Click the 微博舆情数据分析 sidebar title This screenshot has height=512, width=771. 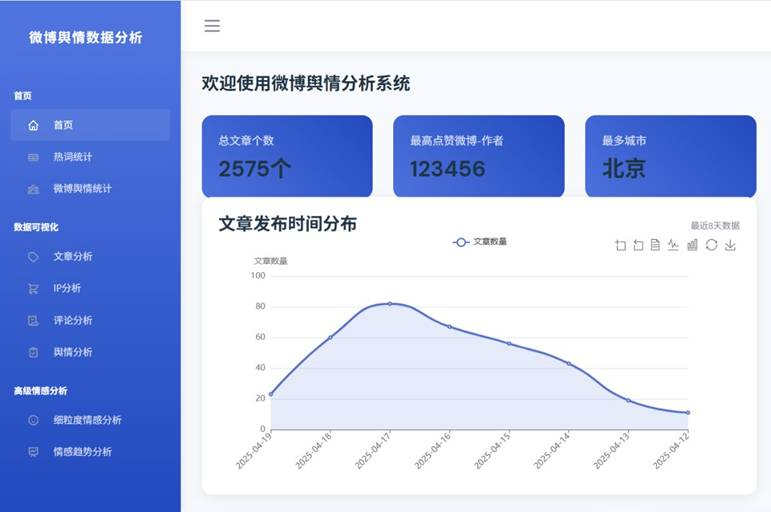tap(86, 37)
